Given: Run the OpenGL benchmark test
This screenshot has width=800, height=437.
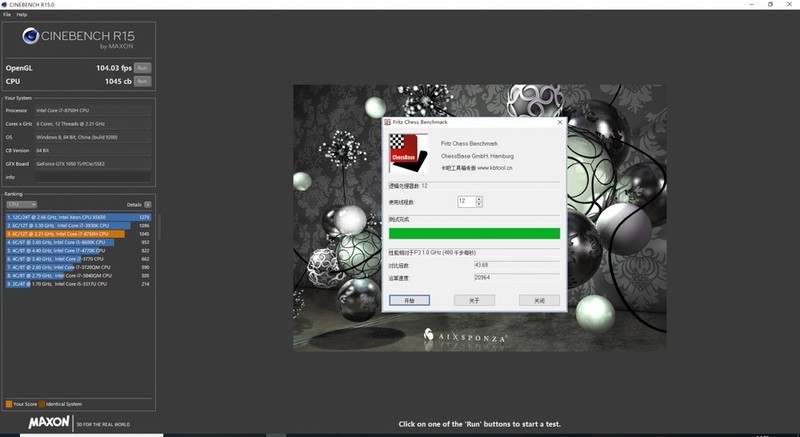Looking at the screenshot, I should click(142, 68).
